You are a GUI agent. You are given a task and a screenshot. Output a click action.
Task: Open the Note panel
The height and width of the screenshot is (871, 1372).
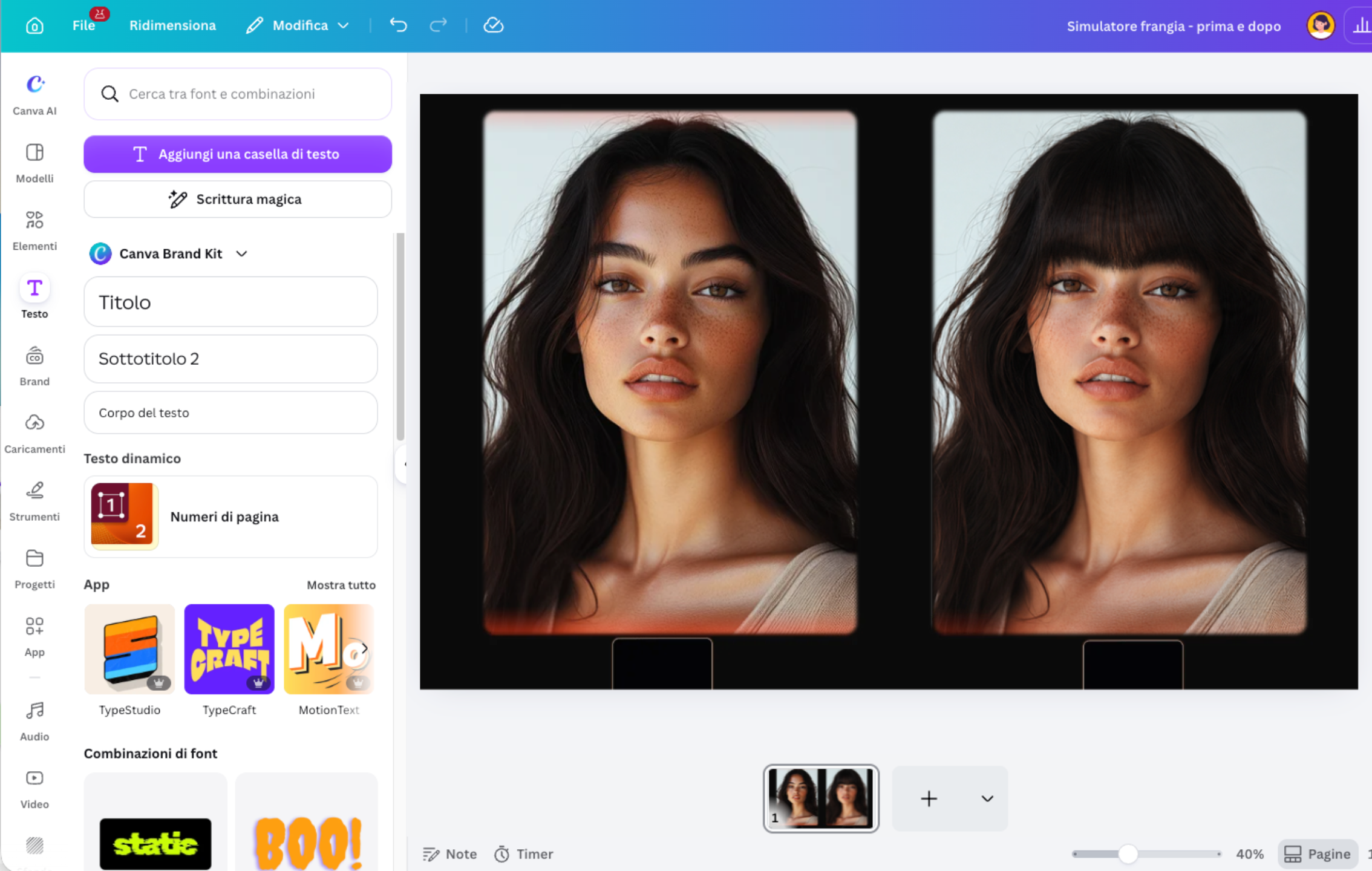(449, 854)
